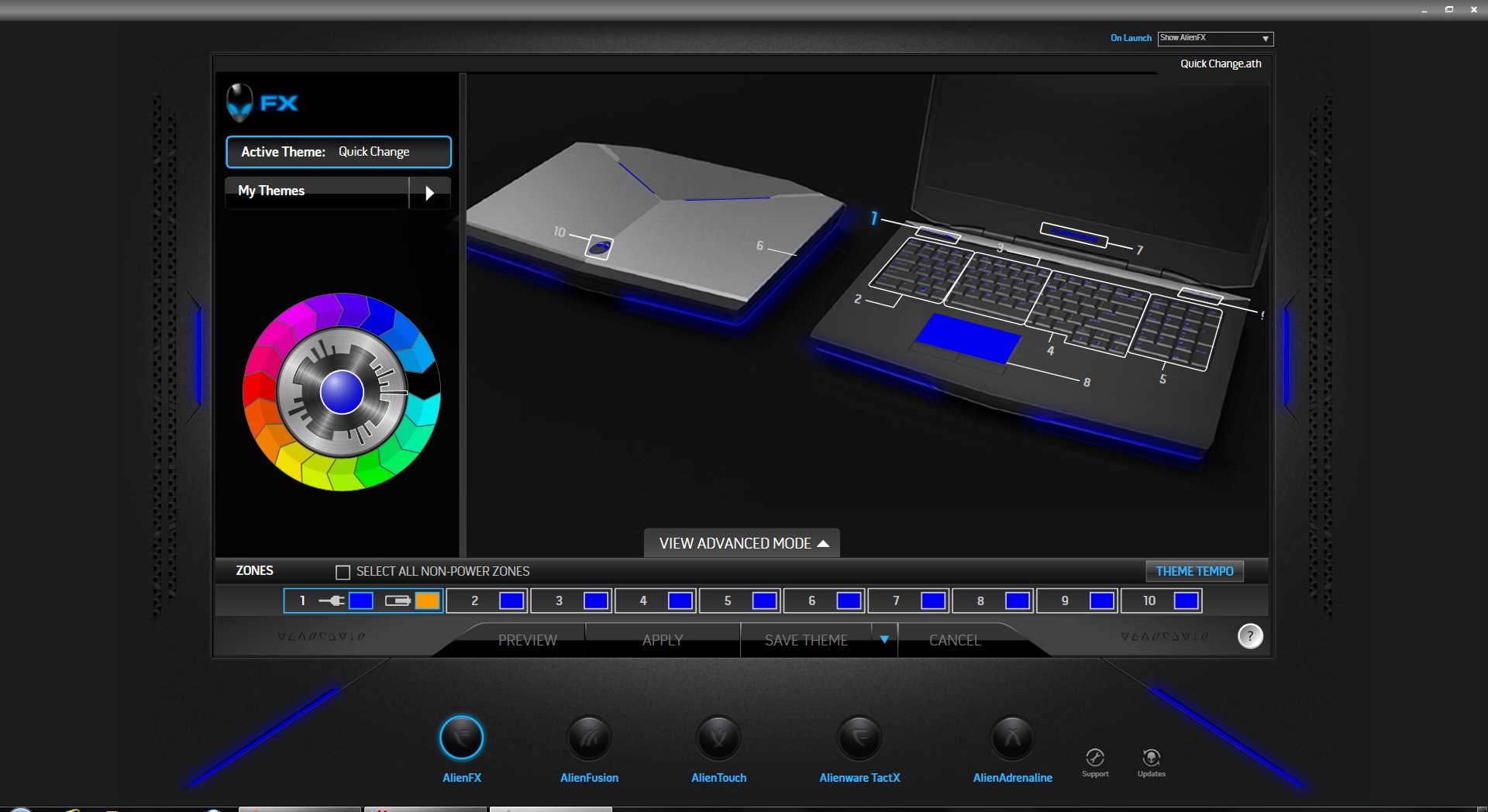The image size is (1488, 812).
Task: Open the AlienAdrenaline module icon
Action: tap(1012, 738)
